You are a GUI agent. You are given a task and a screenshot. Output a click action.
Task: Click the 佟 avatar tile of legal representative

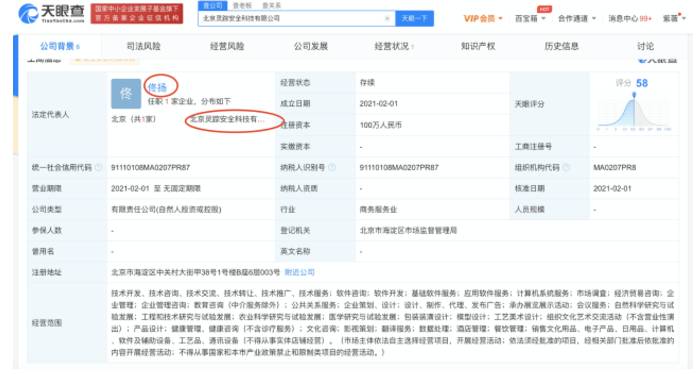coord(126,94)
